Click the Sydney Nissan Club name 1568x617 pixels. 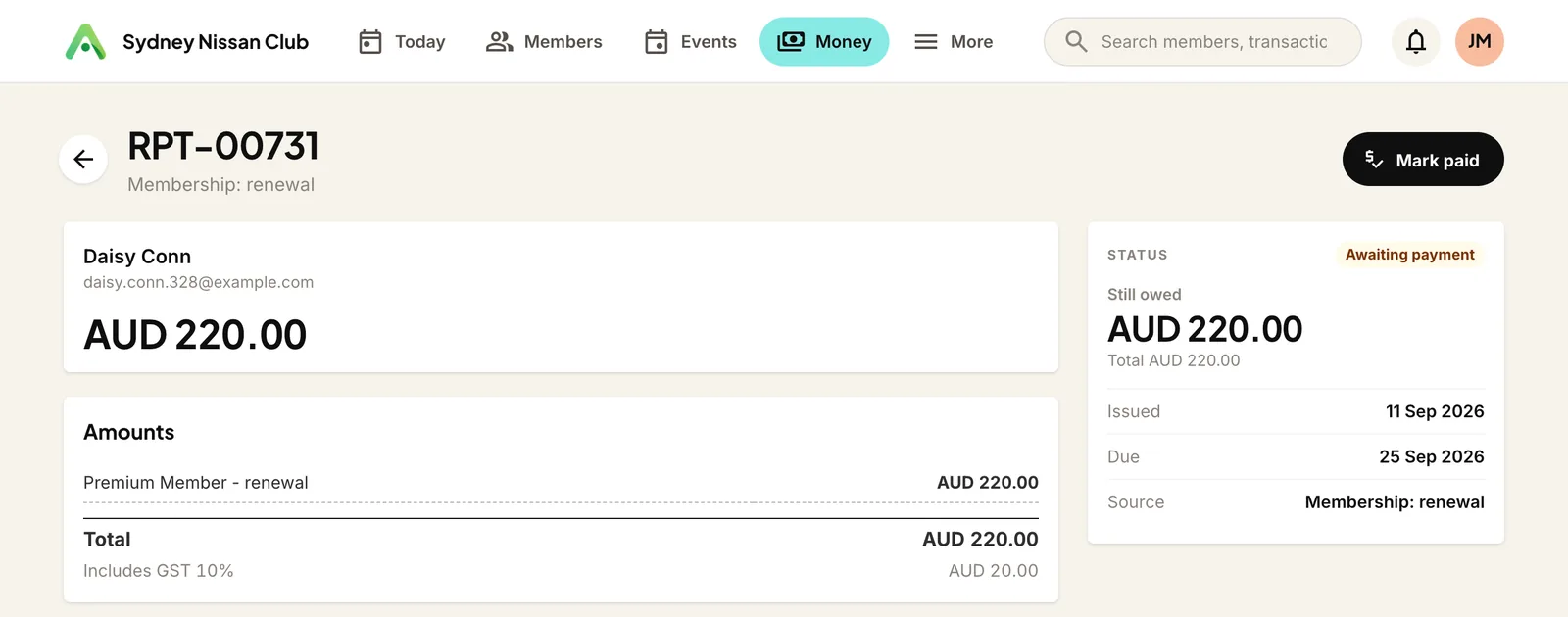[x=216, y=42]
